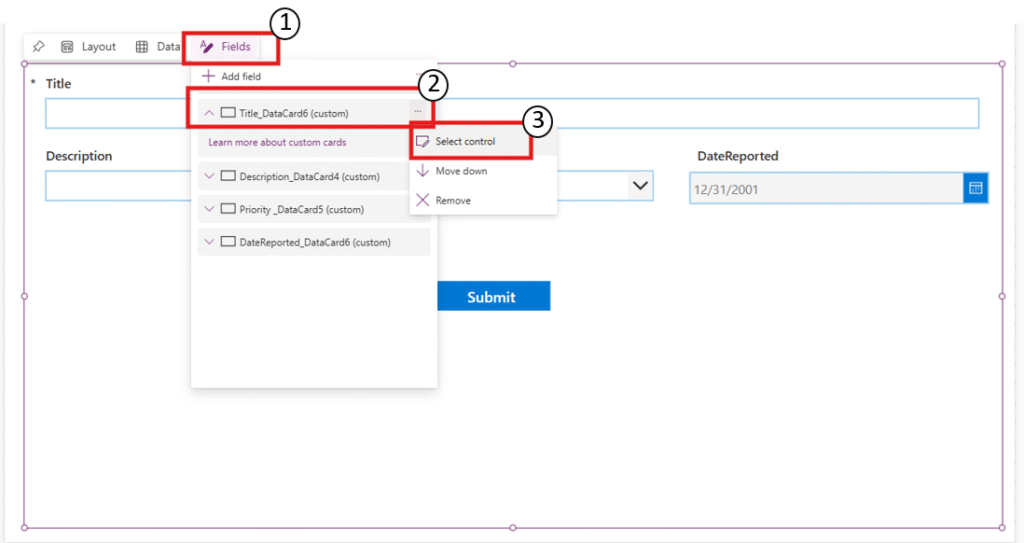Click the Description field label

click(79, 156)
